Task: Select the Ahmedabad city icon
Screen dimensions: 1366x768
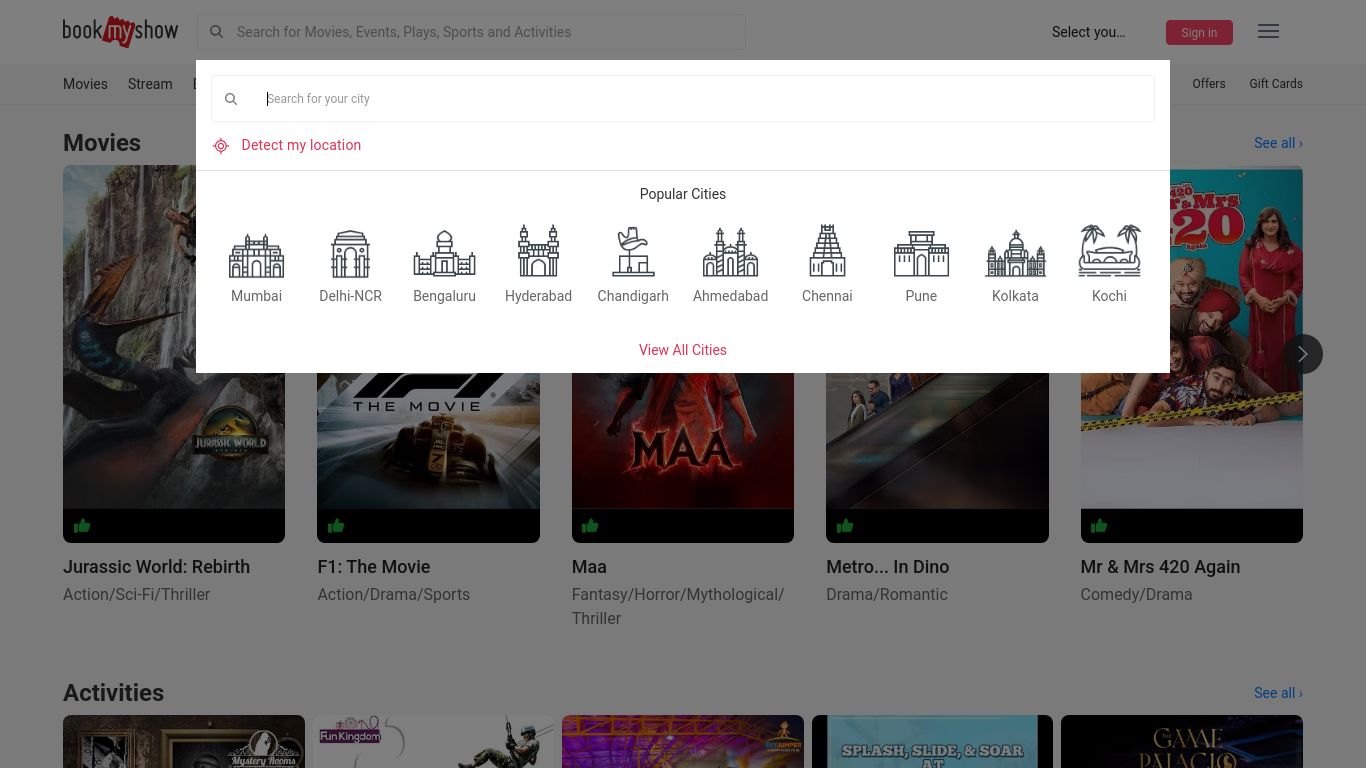Action: [730, 251]
